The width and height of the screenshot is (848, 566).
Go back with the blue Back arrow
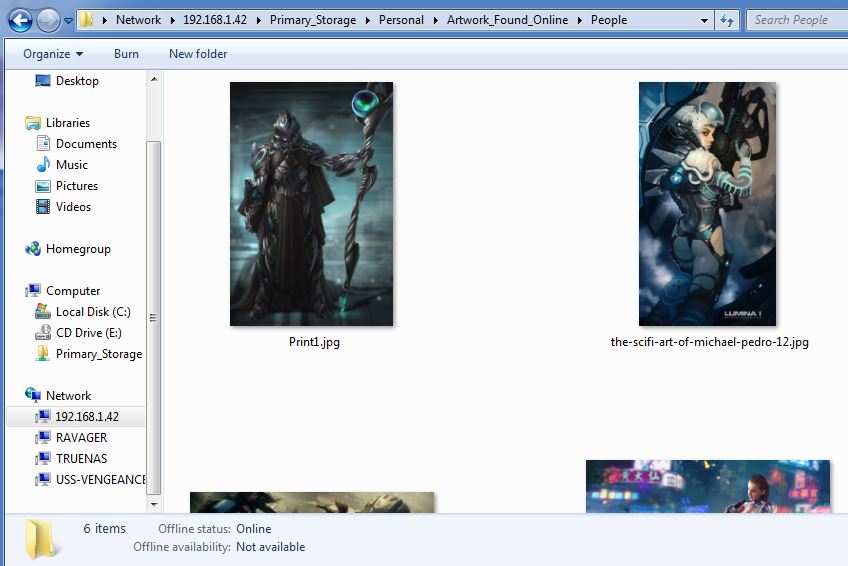point(20,21)
